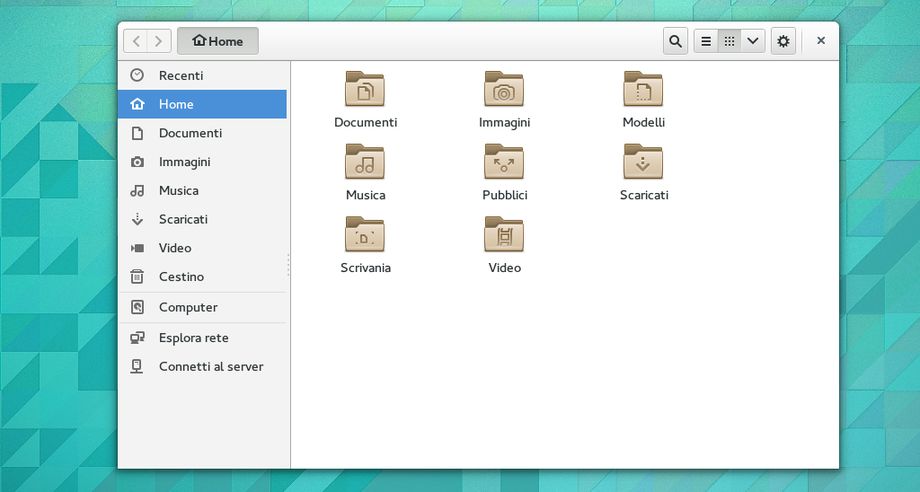
Task: Open the gear settings menu
Action: click(783, 41)
